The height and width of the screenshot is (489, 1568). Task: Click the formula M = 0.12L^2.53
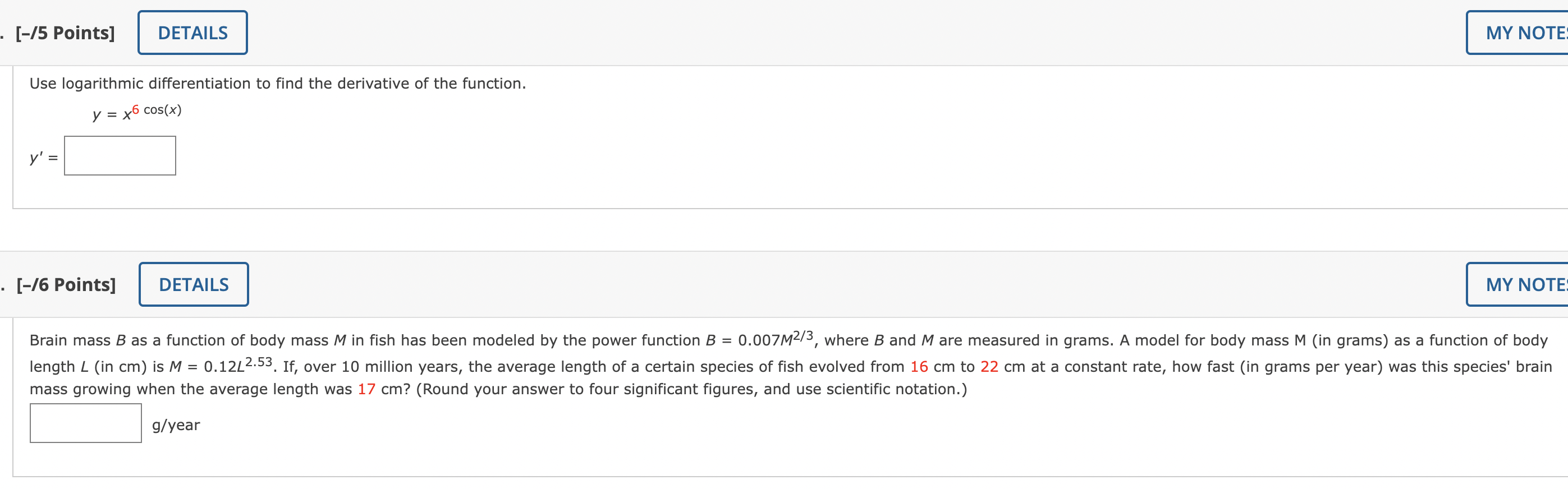tap(223, 365)
